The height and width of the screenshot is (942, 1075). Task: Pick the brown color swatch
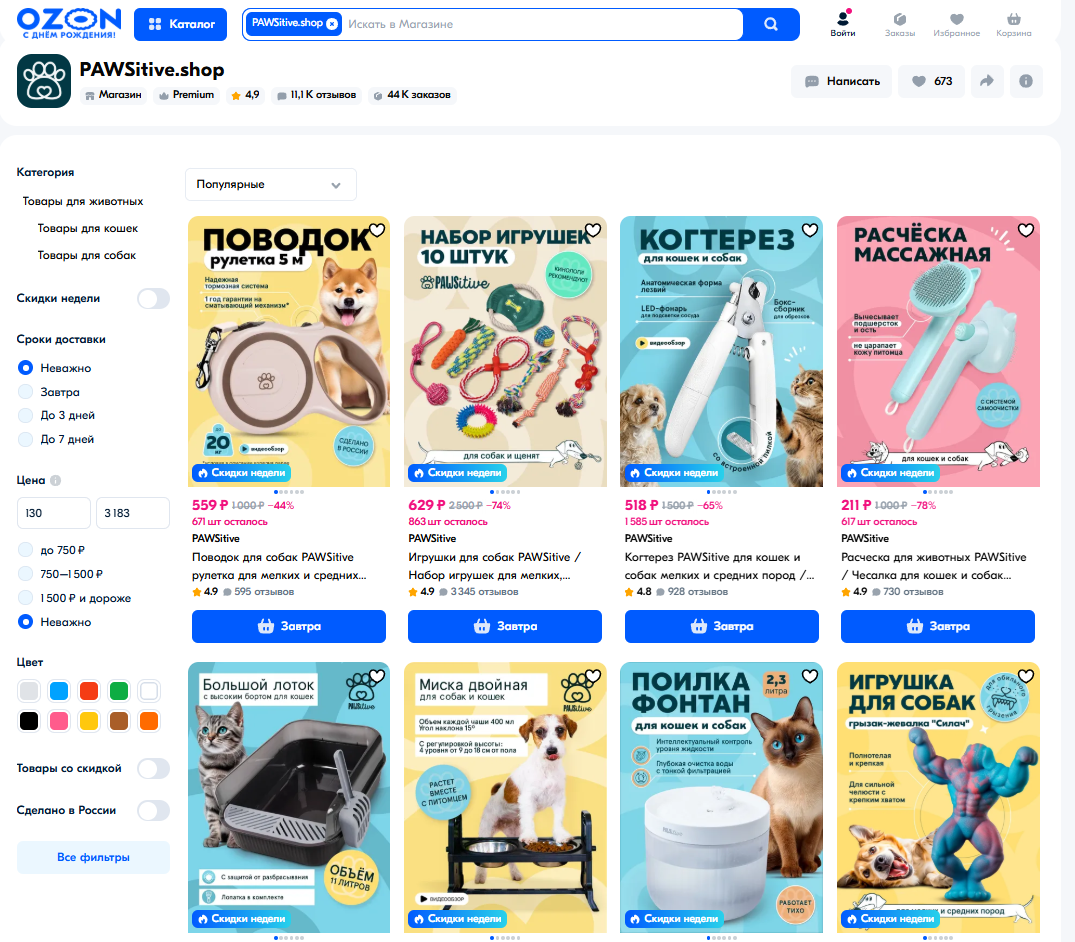tap(119, 721)
